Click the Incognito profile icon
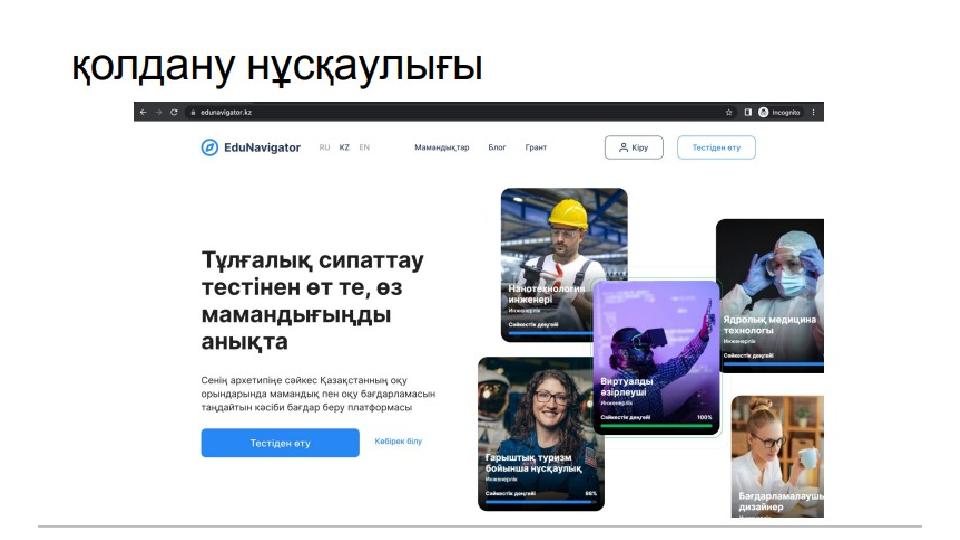 763,112
